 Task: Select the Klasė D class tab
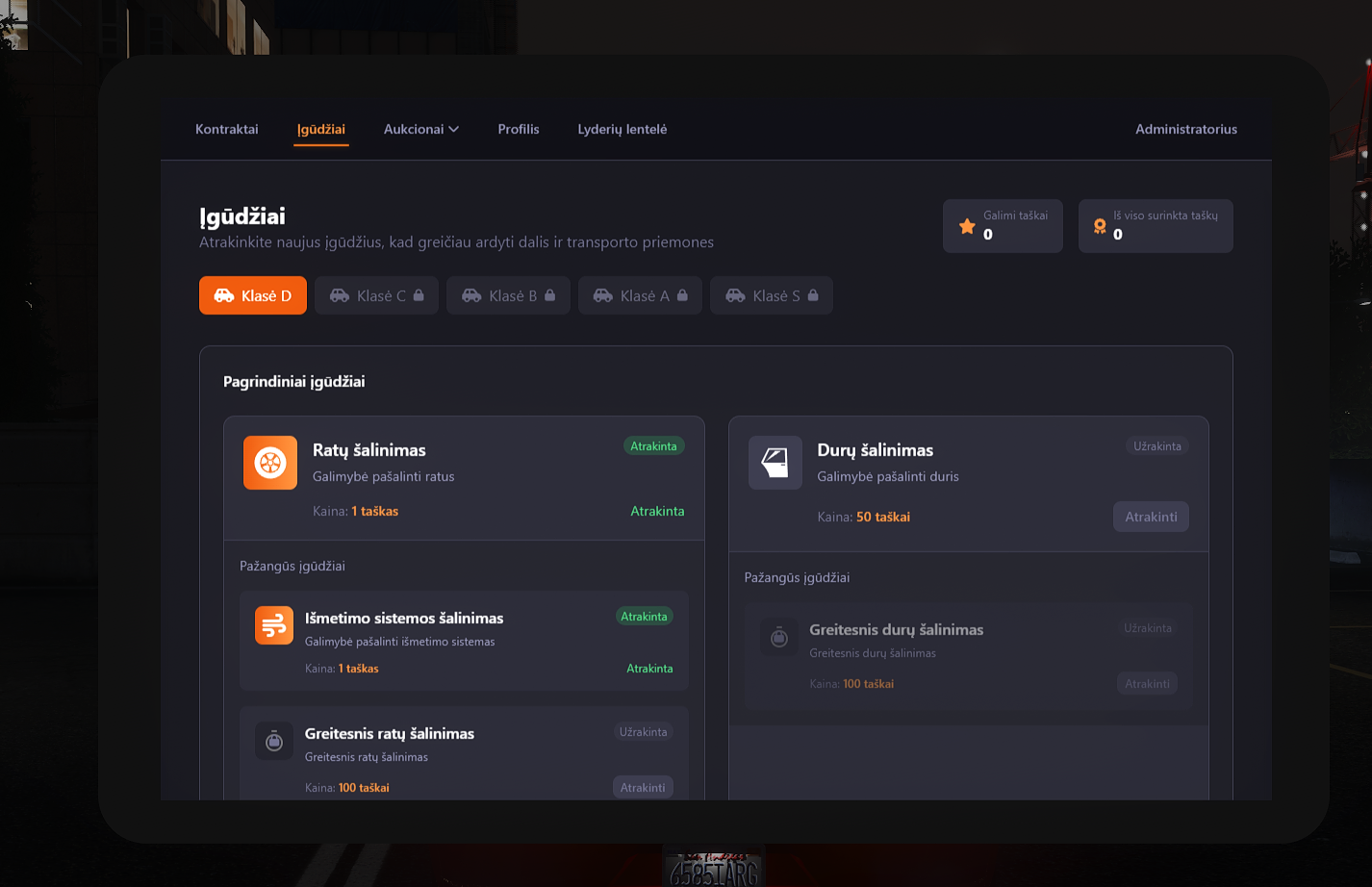coord(253,295)
